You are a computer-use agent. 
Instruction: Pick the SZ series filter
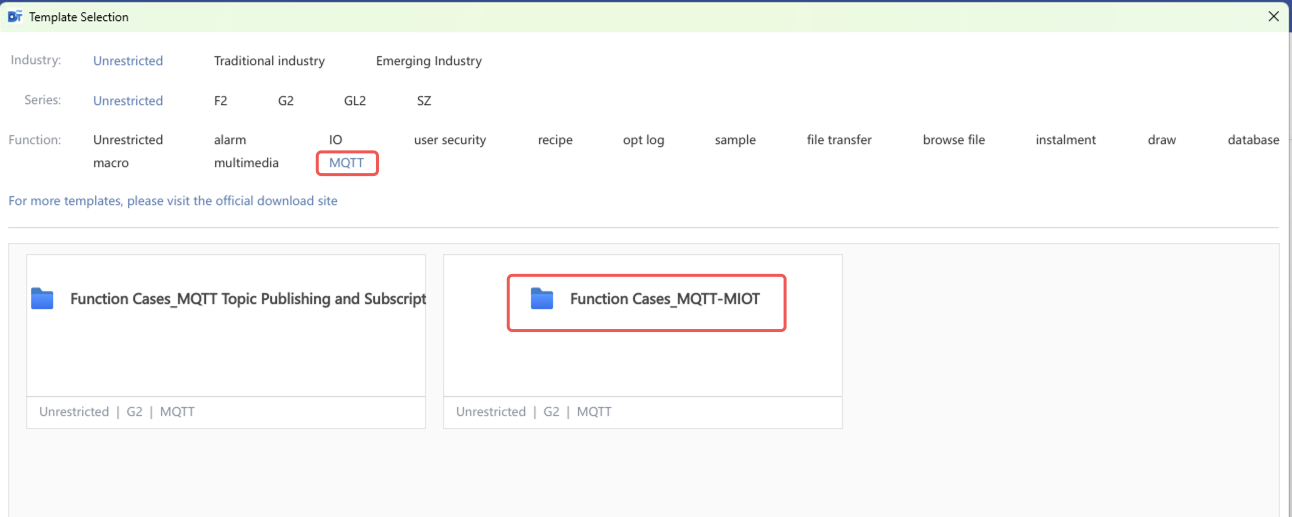[x=424, y=101]
